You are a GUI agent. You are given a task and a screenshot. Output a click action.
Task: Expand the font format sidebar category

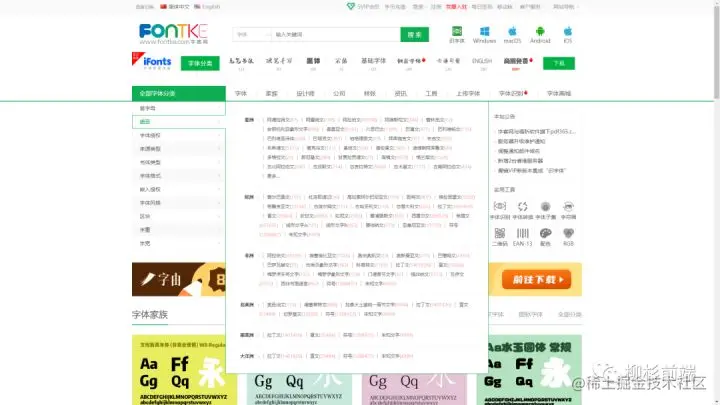click(x=179, y=176)
